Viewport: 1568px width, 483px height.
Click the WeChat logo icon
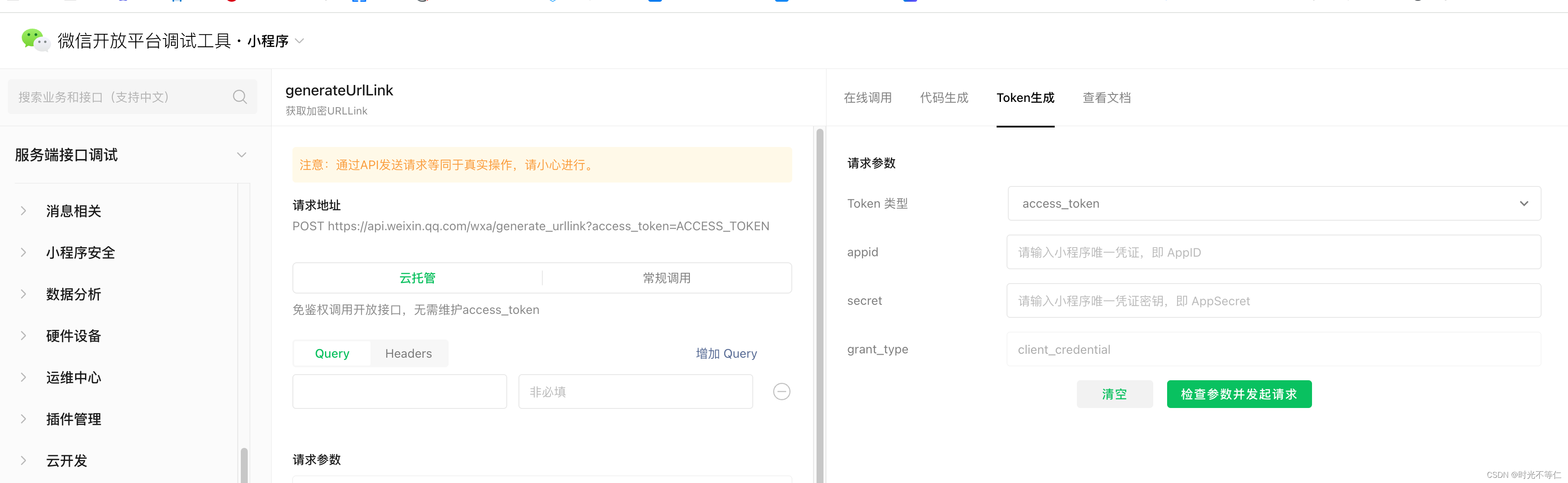point(35,40)
